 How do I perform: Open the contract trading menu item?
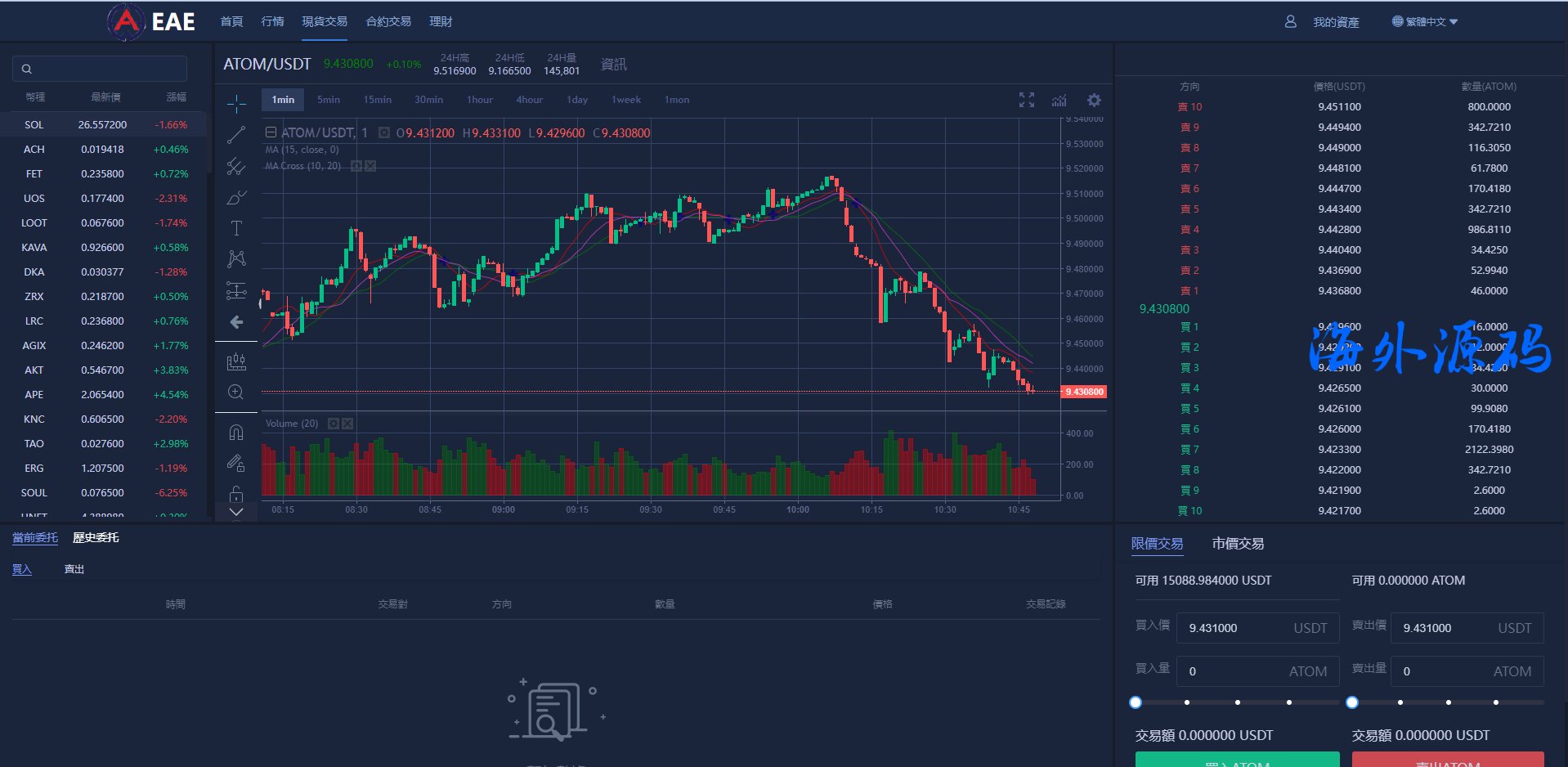coord(388,21)
